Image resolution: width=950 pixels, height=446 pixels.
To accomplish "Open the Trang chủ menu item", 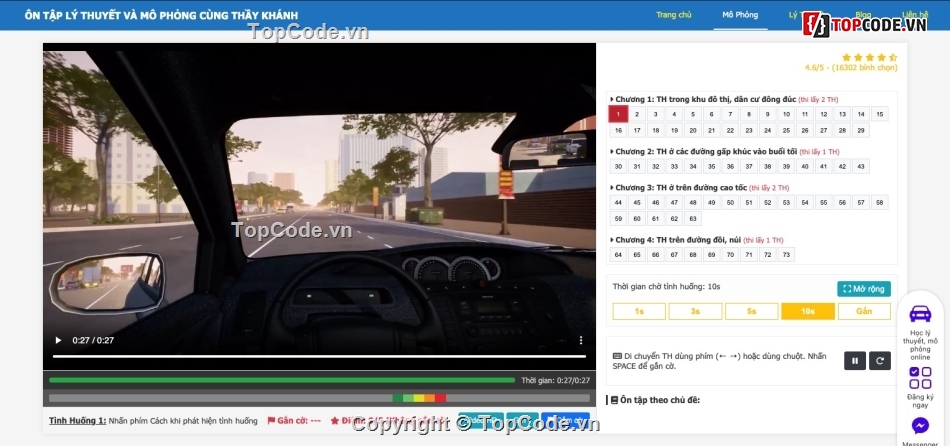I will tap(673, 15).
